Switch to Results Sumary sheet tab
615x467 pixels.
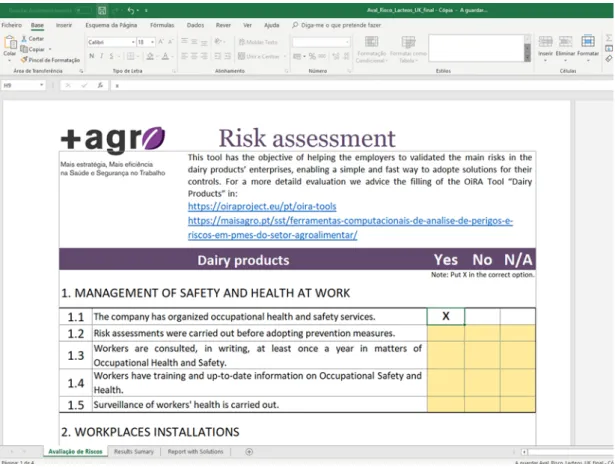click(134, 452)
